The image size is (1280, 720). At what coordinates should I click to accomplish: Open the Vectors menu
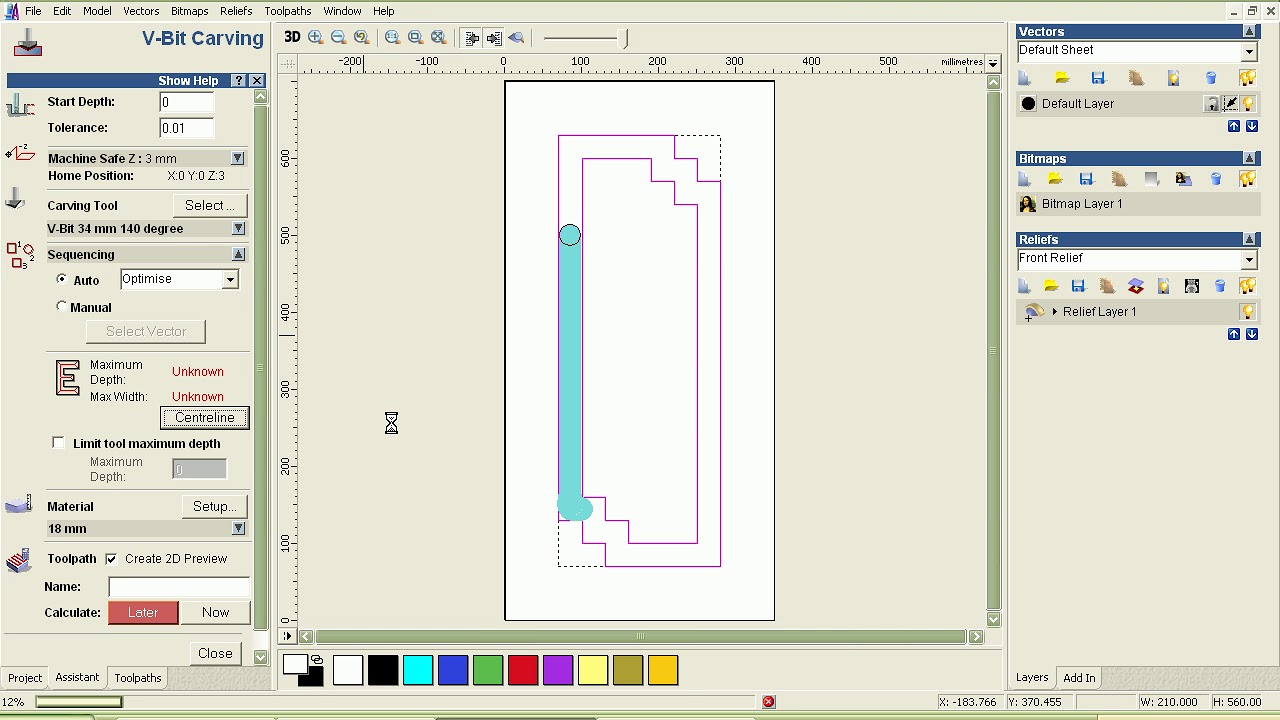pos(141,11)
